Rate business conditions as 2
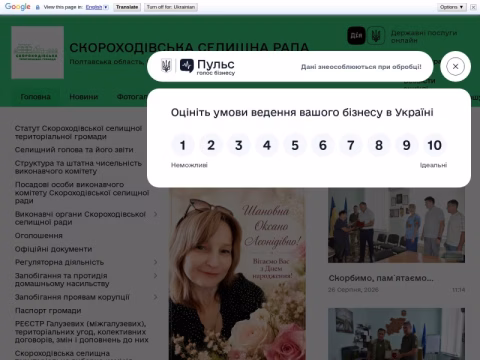 [211, 145]
